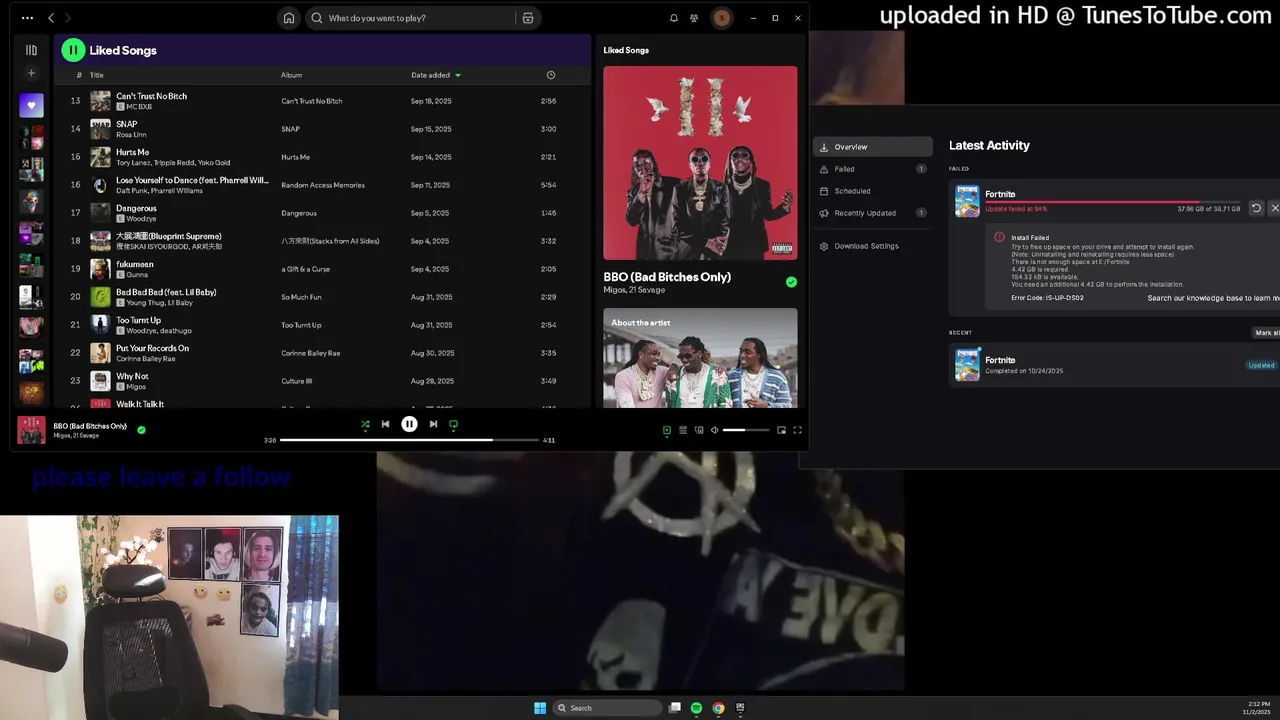Viewport: 1280px width, 720px height.
Task: Seek within the song progress bar
Action: 410,440
